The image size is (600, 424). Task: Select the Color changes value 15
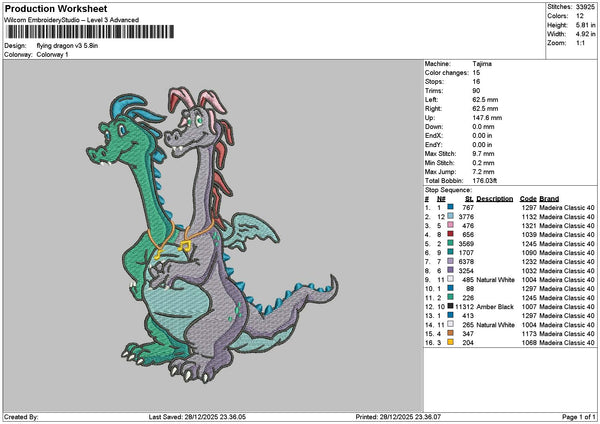pyautogui.click(x=476, y=73)
